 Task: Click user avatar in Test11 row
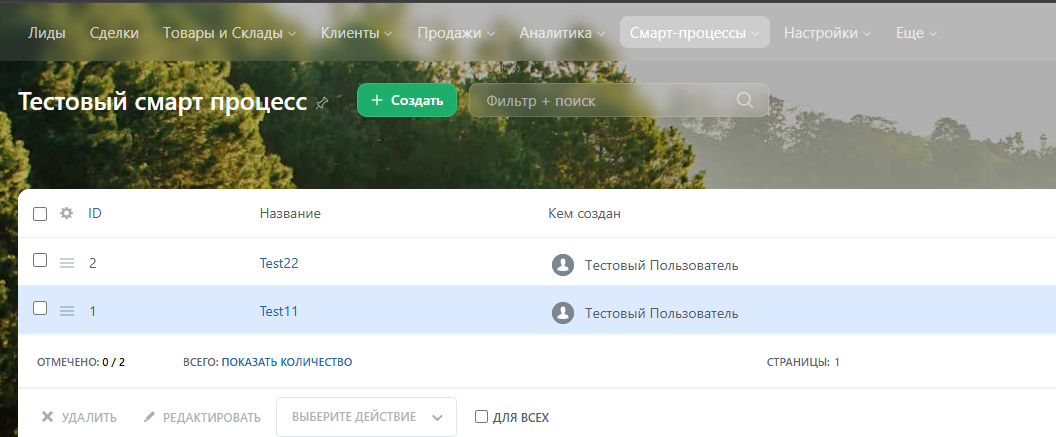click(563, 312)
